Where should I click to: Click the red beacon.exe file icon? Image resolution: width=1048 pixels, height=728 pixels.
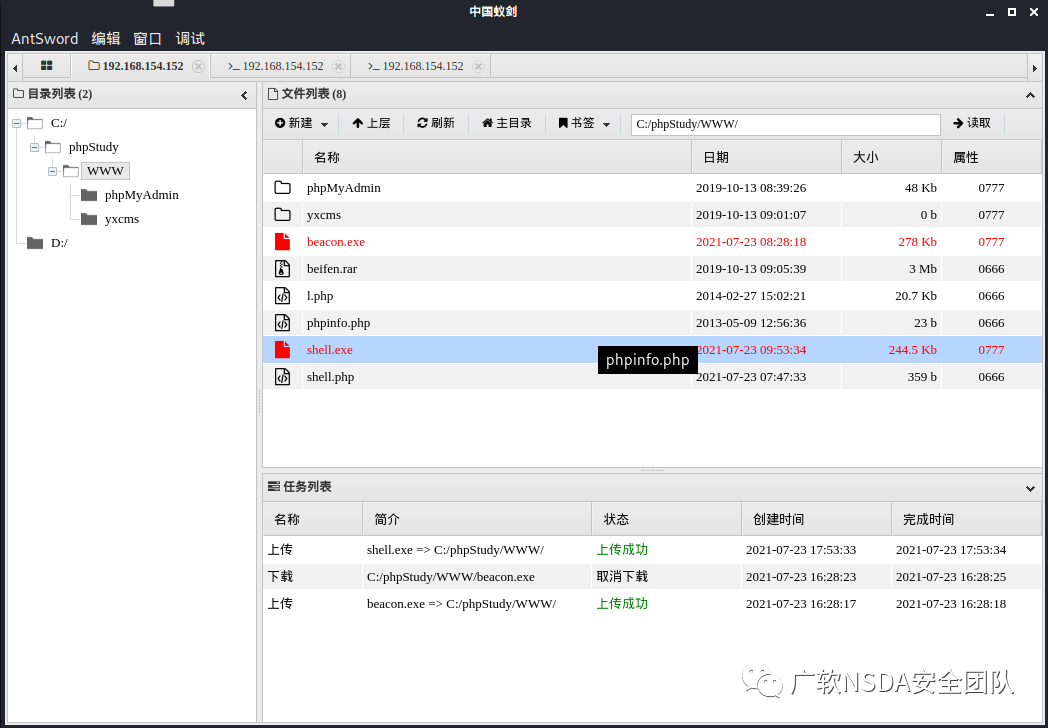click(x=283, y=242)
